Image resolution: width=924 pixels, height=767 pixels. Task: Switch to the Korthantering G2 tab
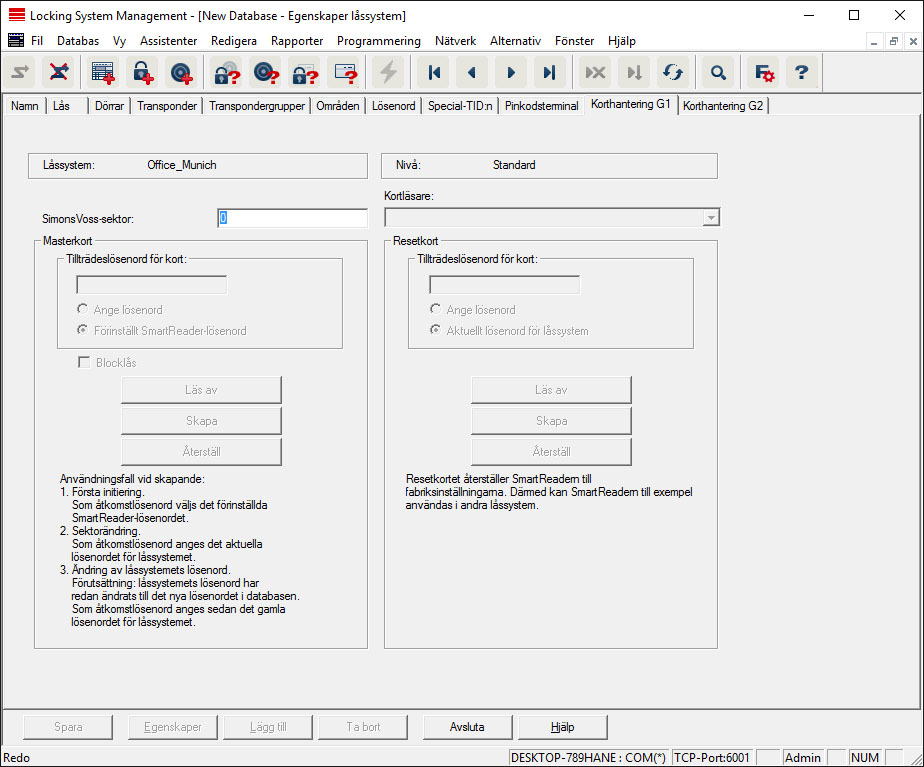722,105
